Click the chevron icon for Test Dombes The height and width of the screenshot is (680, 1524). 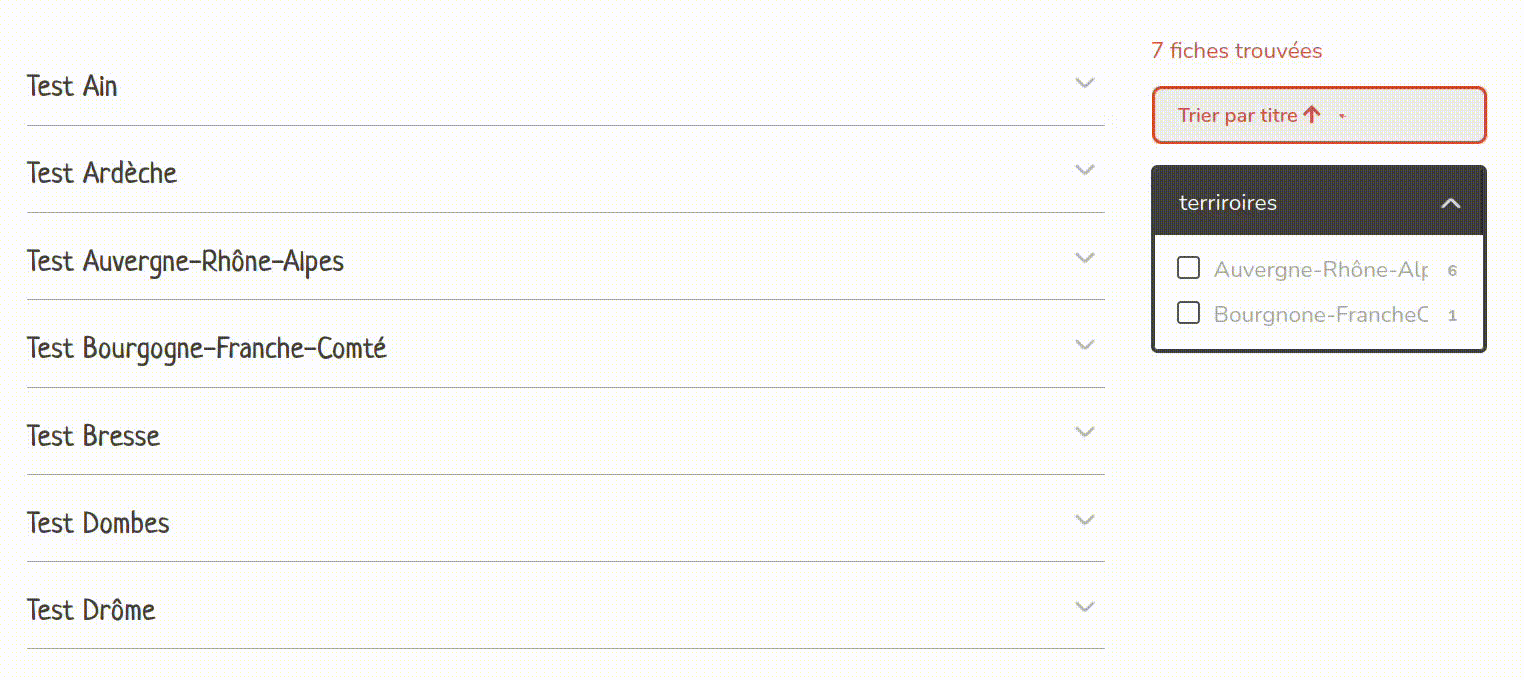1085,520
